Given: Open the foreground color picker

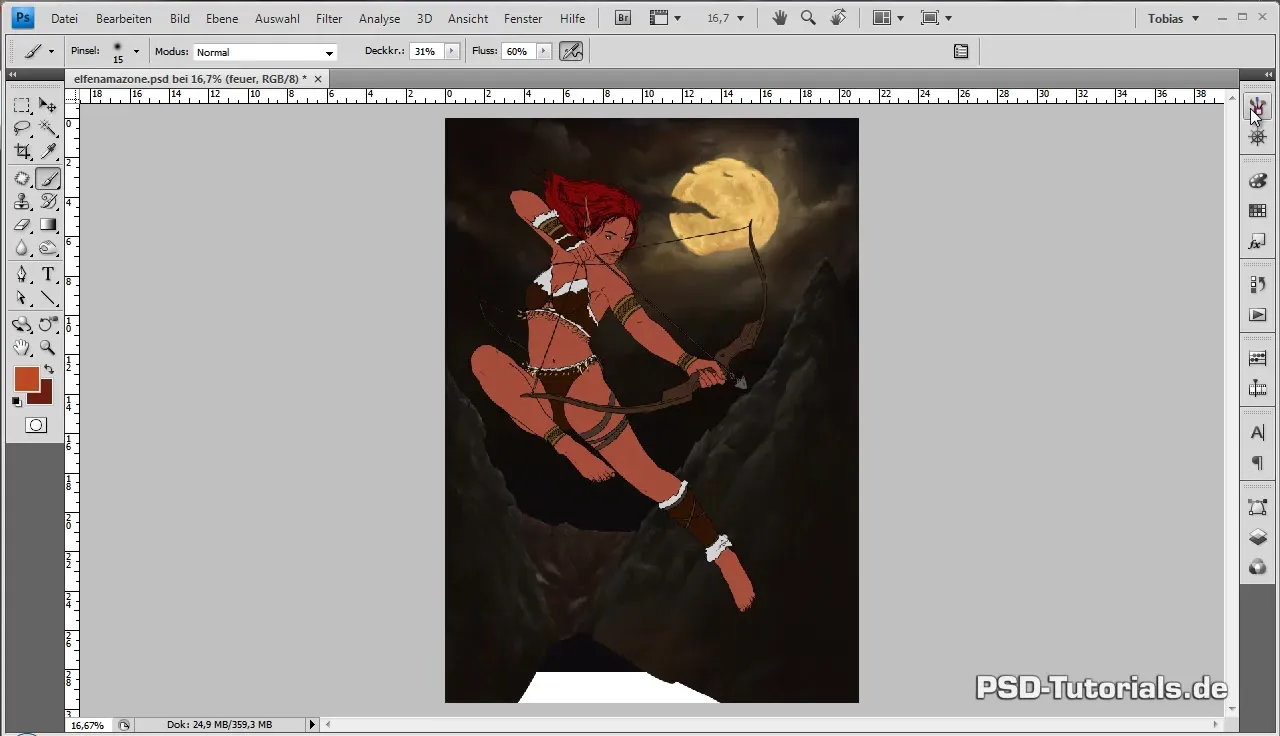Looking at the screenshot, I should pos(26,379).
